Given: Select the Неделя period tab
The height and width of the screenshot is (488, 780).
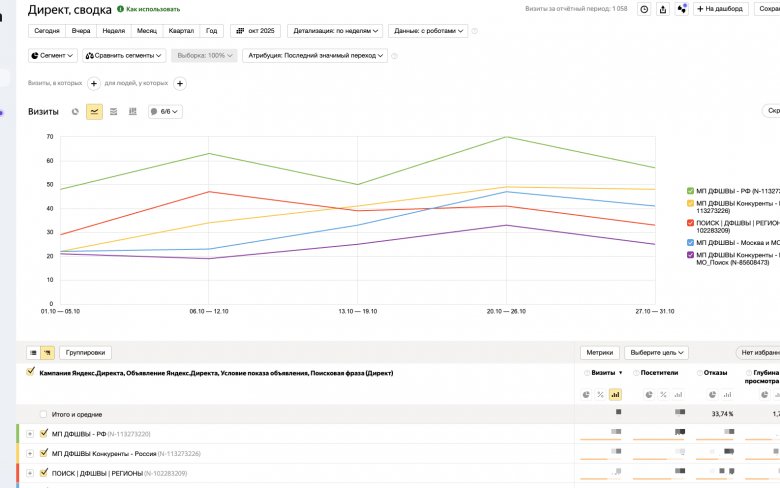Looking at the screenshot, I should 114,31.
